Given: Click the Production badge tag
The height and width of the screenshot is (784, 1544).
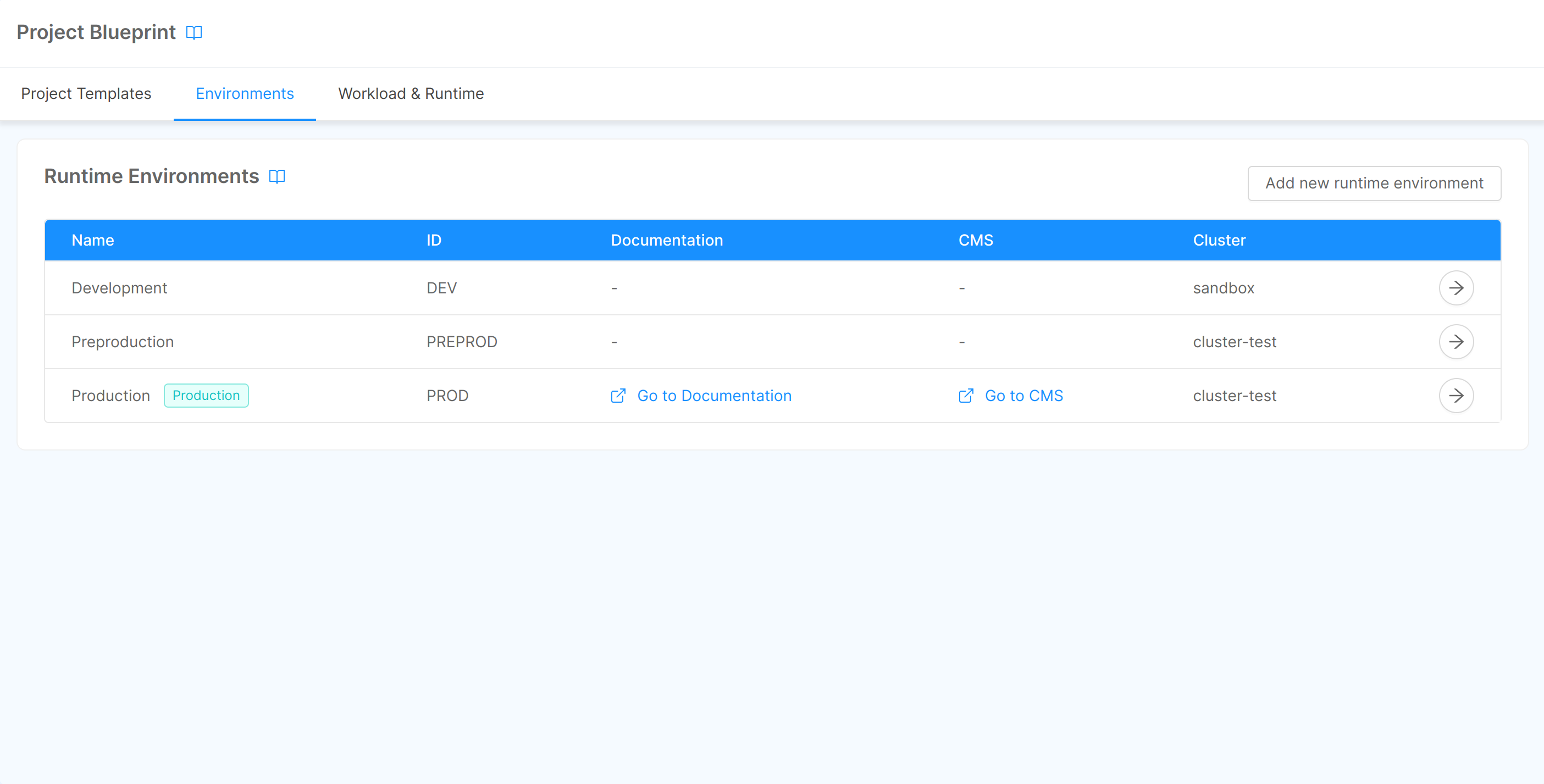Looking at the screenshot, I should coord(206,395).
